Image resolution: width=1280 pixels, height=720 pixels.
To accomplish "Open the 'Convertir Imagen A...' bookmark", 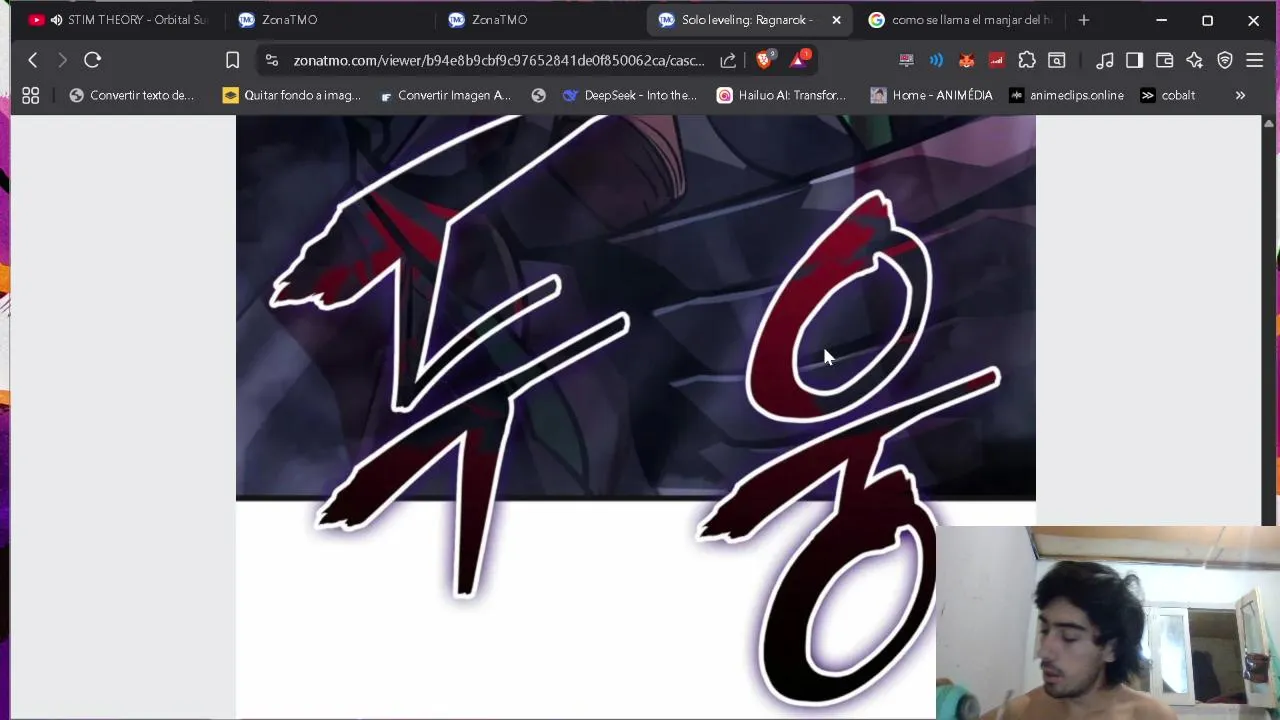I will 445,95.
